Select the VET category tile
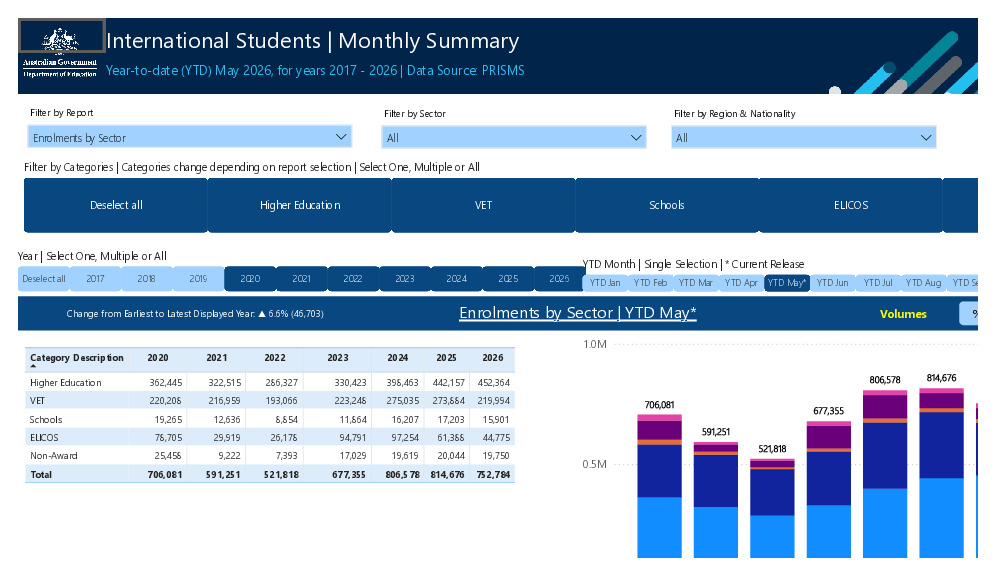This screenshot has height=576, width=996. (483, 205)
